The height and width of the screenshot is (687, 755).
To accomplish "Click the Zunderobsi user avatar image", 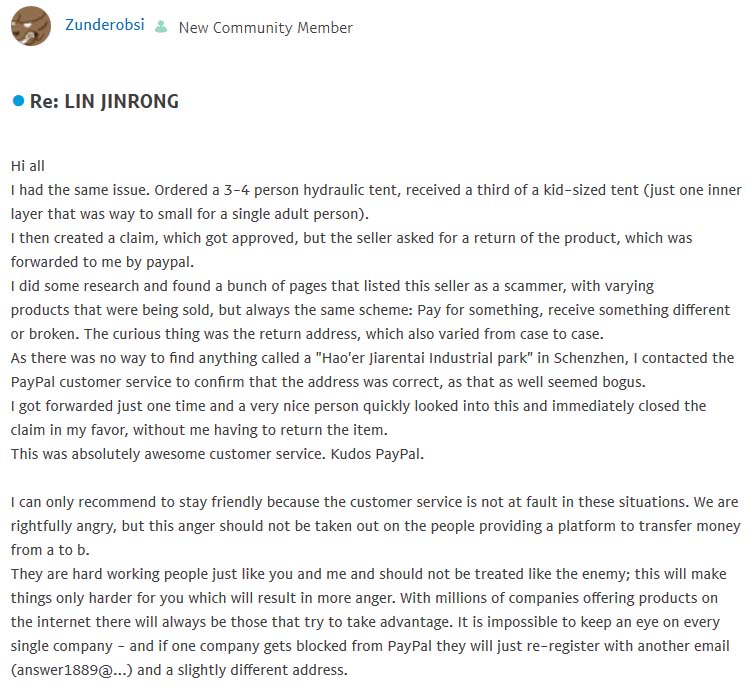I will (31, 26).
